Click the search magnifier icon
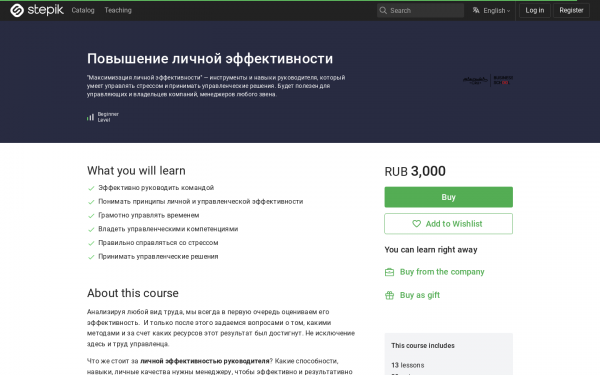This screenshot has height=375, width=600. point(383,10)
